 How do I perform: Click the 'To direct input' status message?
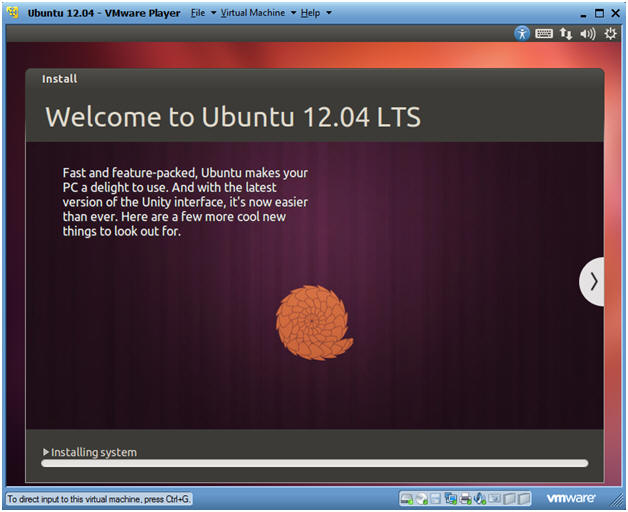[99, 499]
